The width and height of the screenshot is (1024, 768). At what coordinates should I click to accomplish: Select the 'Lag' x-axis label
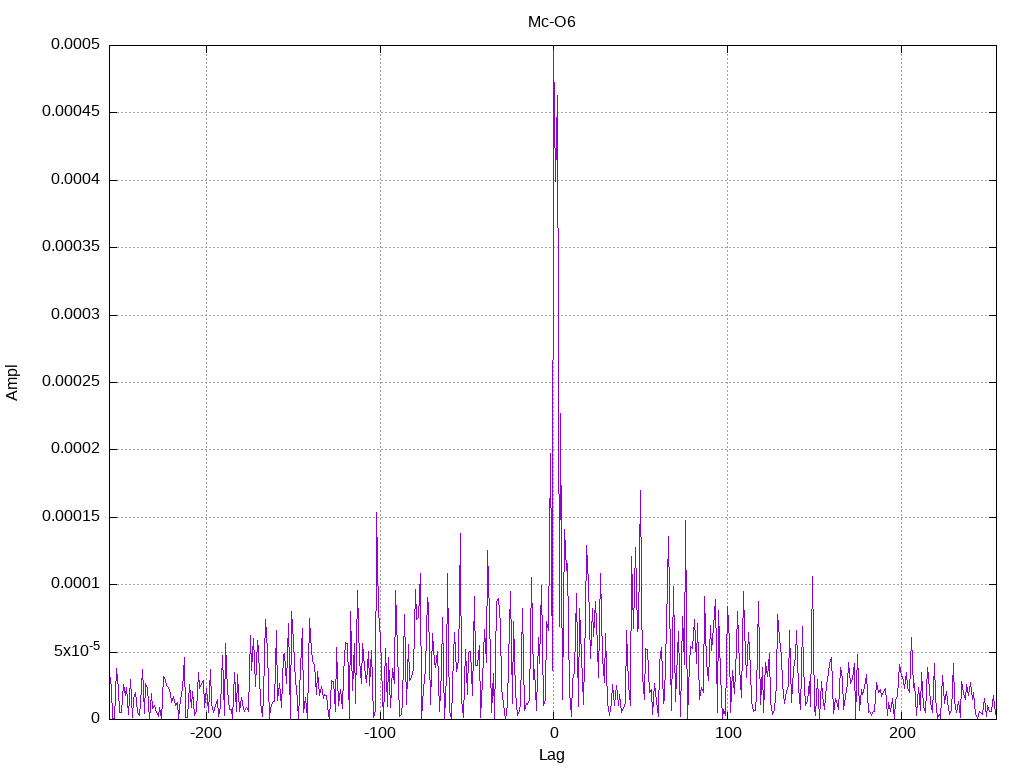(551, 755)
